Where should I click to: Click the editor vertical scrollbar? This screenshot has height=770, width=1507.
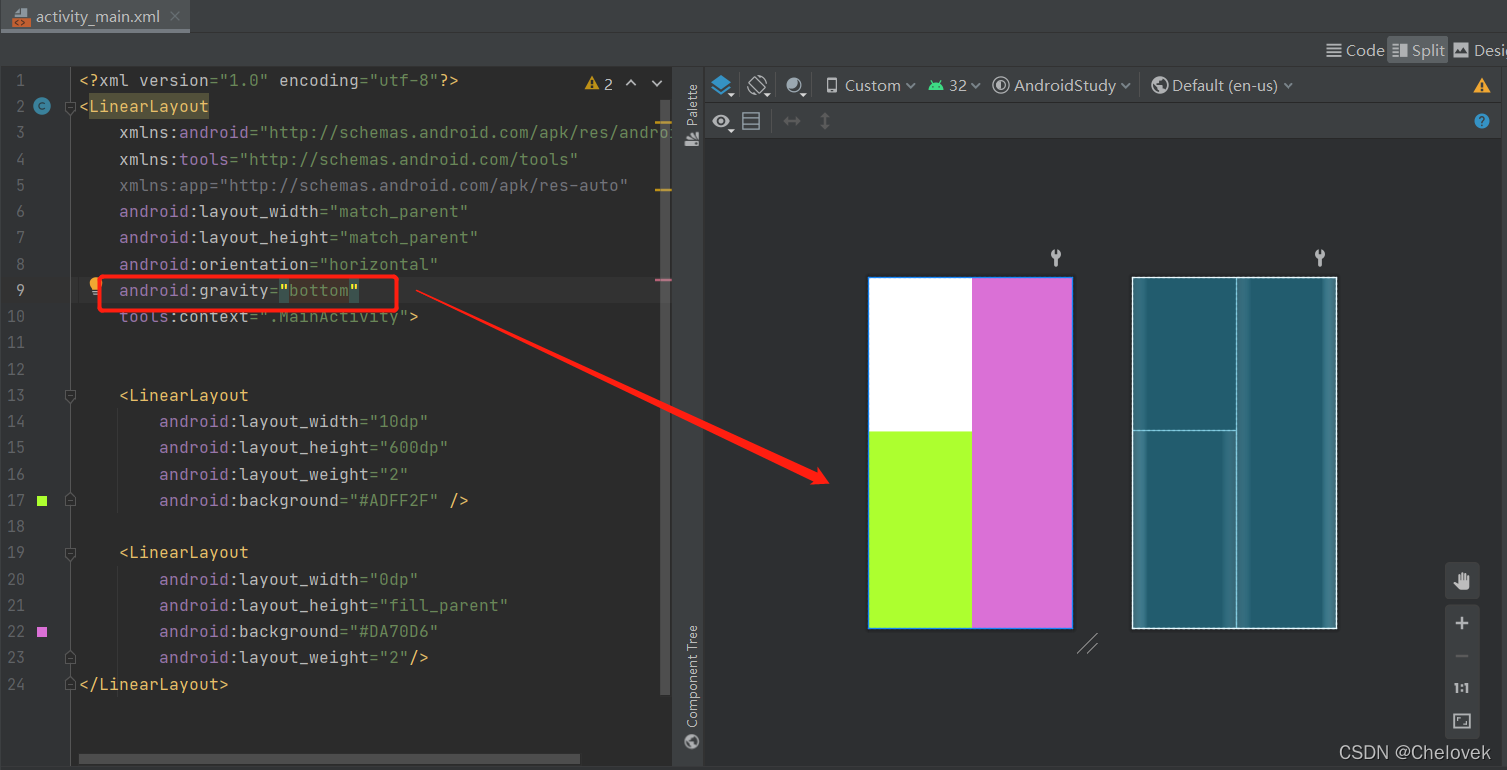point(665,395)
